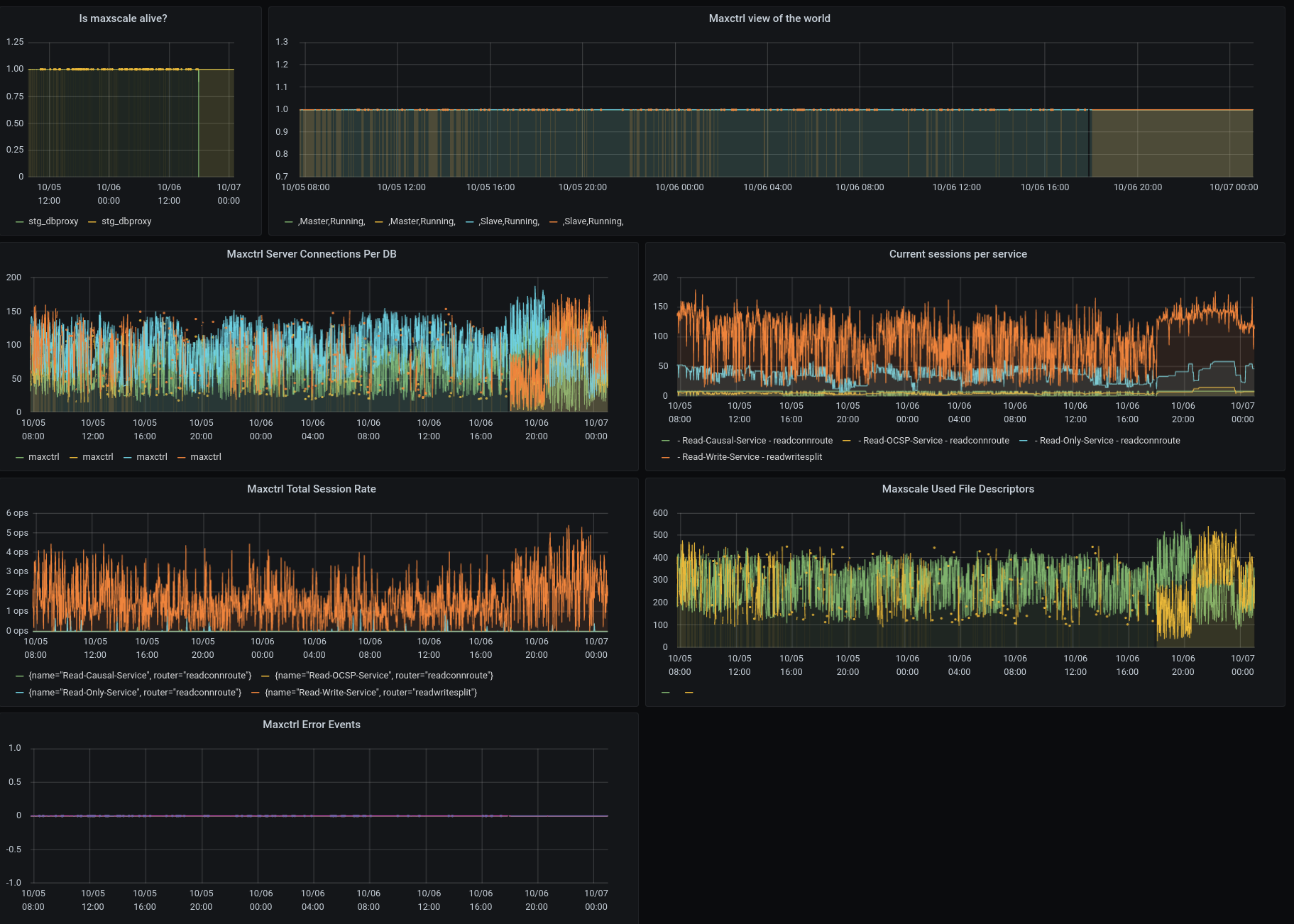Click the yellow legend swatch under File Descriptors
This screenshot has height=924, width=1294.
(689, 693)
